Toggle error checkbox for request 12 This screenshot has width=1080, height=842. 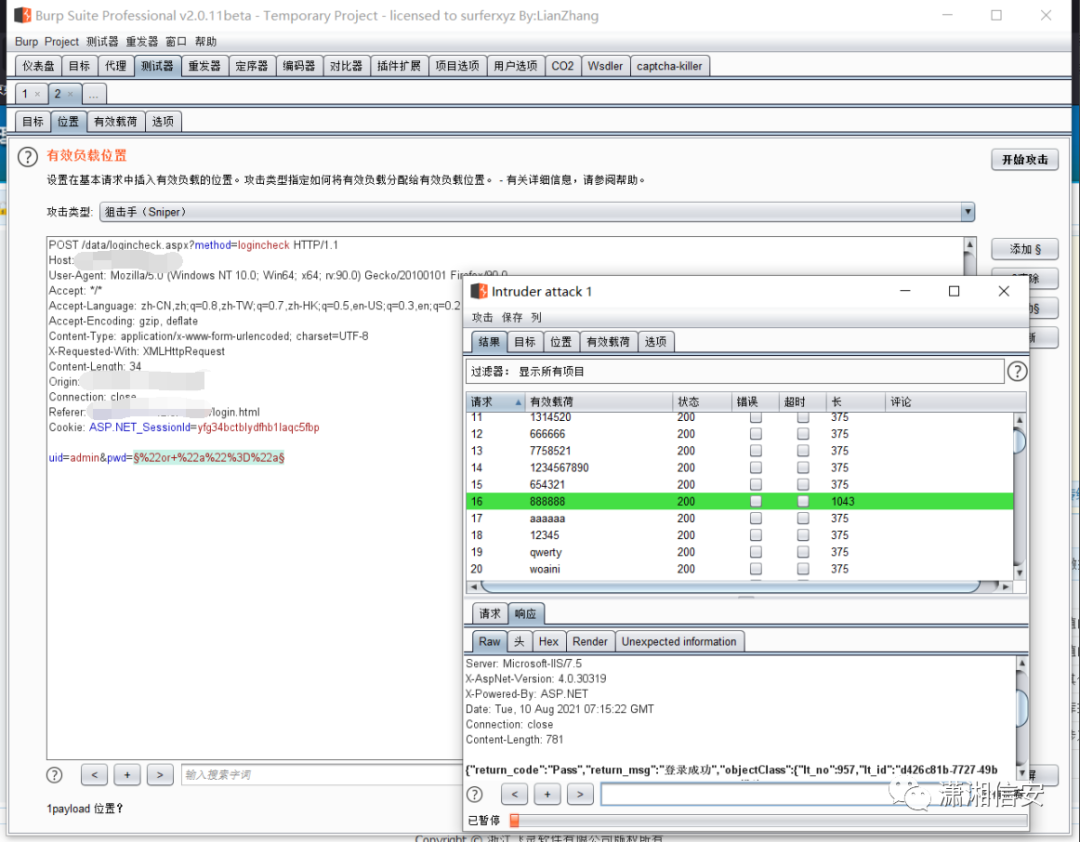(756, 434)
